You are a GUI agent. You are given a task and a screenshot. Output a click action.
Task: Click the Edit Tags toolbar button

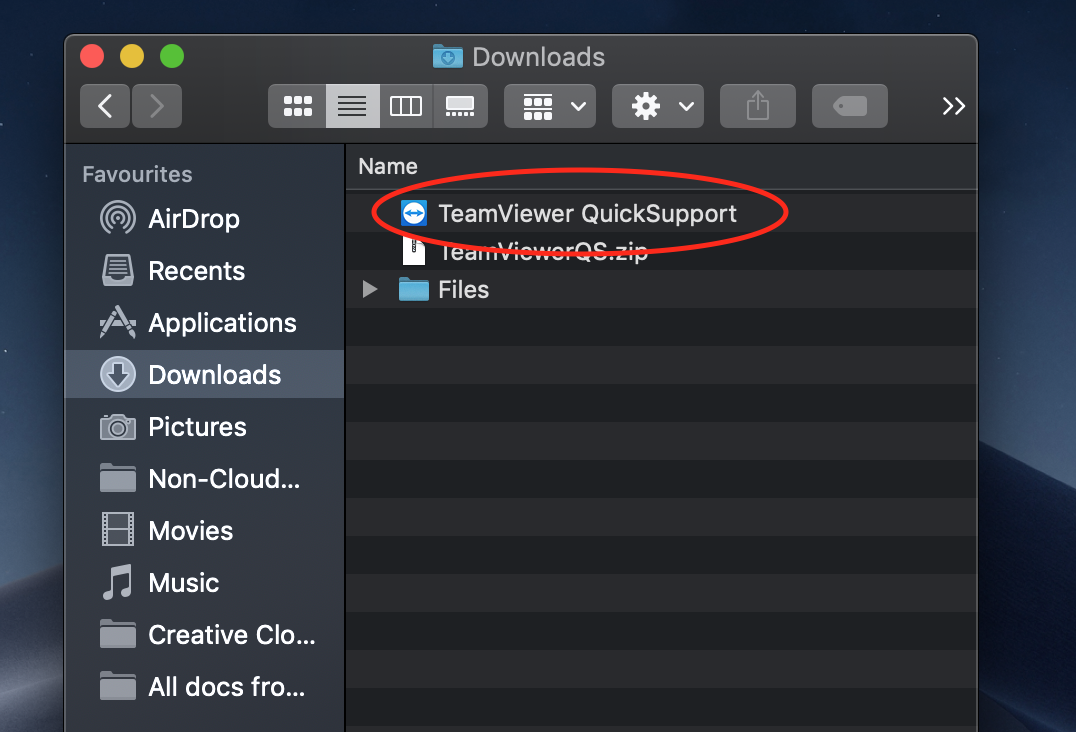(x=849, y=106)
